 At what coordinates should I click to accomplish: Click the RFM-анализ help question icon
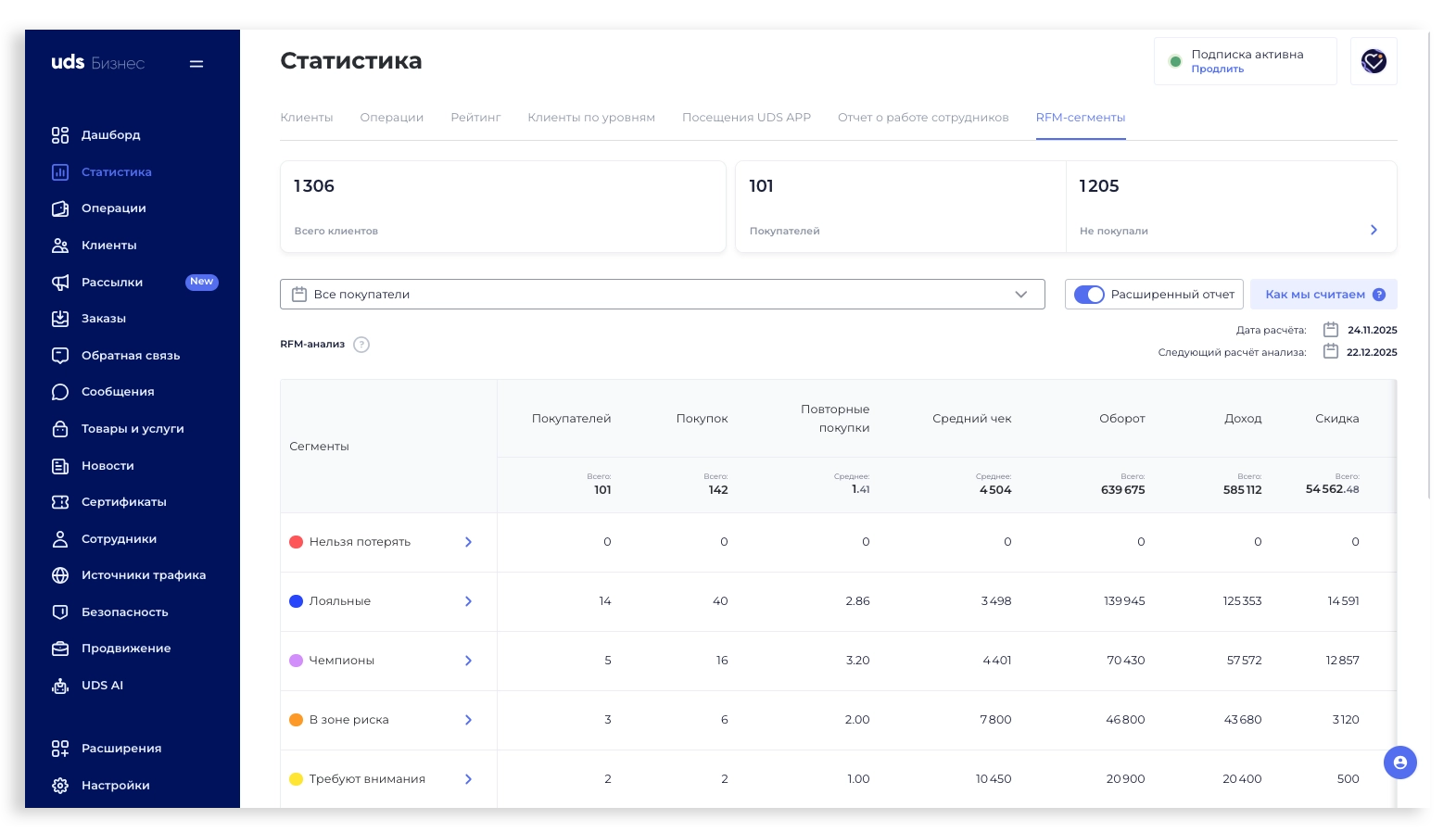click(361, 345)
